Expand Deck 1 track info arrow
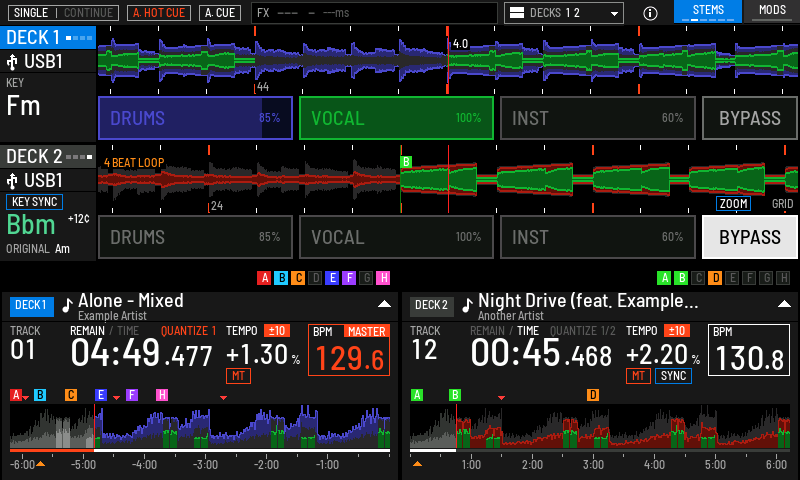 [384, 304]
